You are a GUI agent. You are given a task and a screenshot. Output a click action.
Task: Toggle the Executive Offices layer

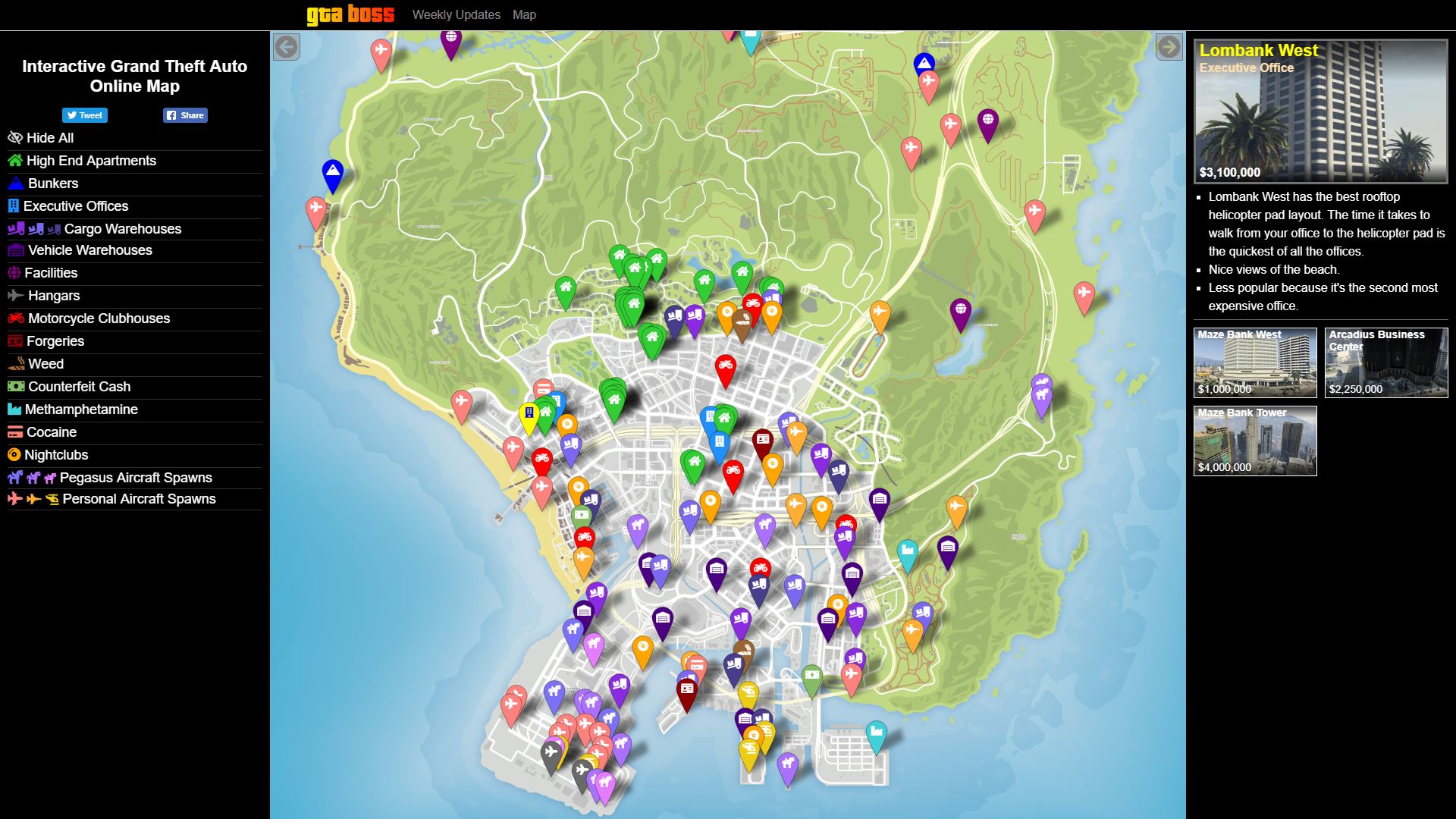pyautogui.click(x=68, y=206)
